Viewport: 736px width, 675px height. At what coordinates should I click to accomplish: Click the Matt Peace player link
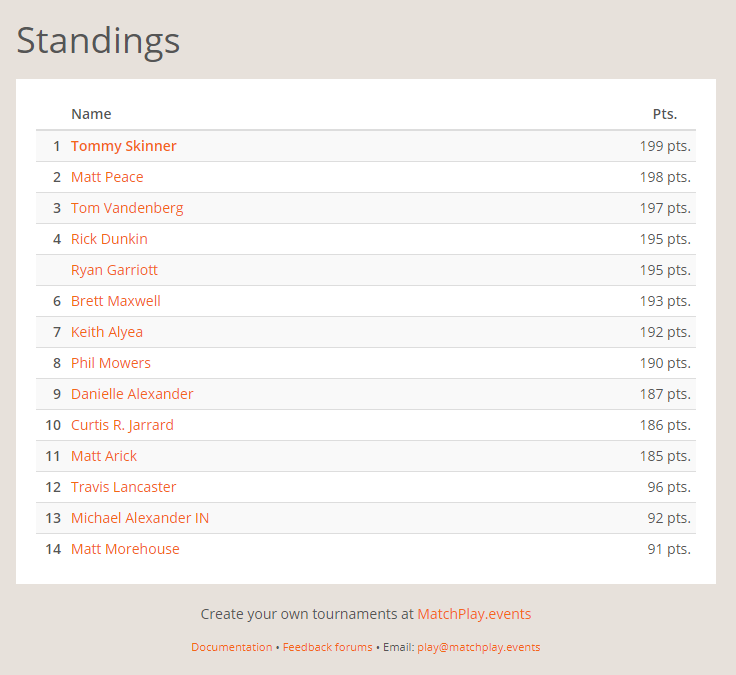[x=107, y=177]
